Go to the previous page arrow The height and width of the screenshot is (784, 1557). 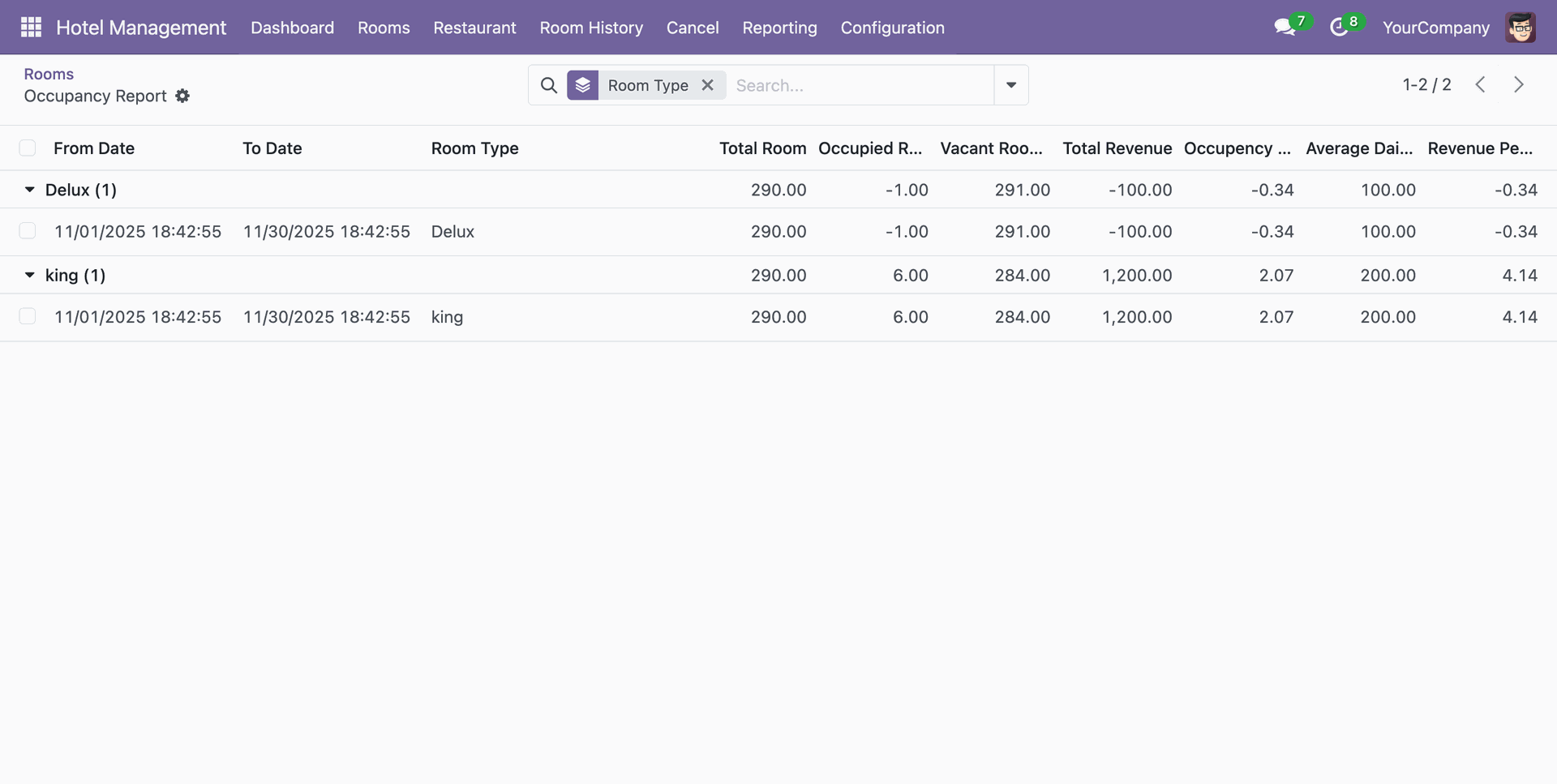1480,85
